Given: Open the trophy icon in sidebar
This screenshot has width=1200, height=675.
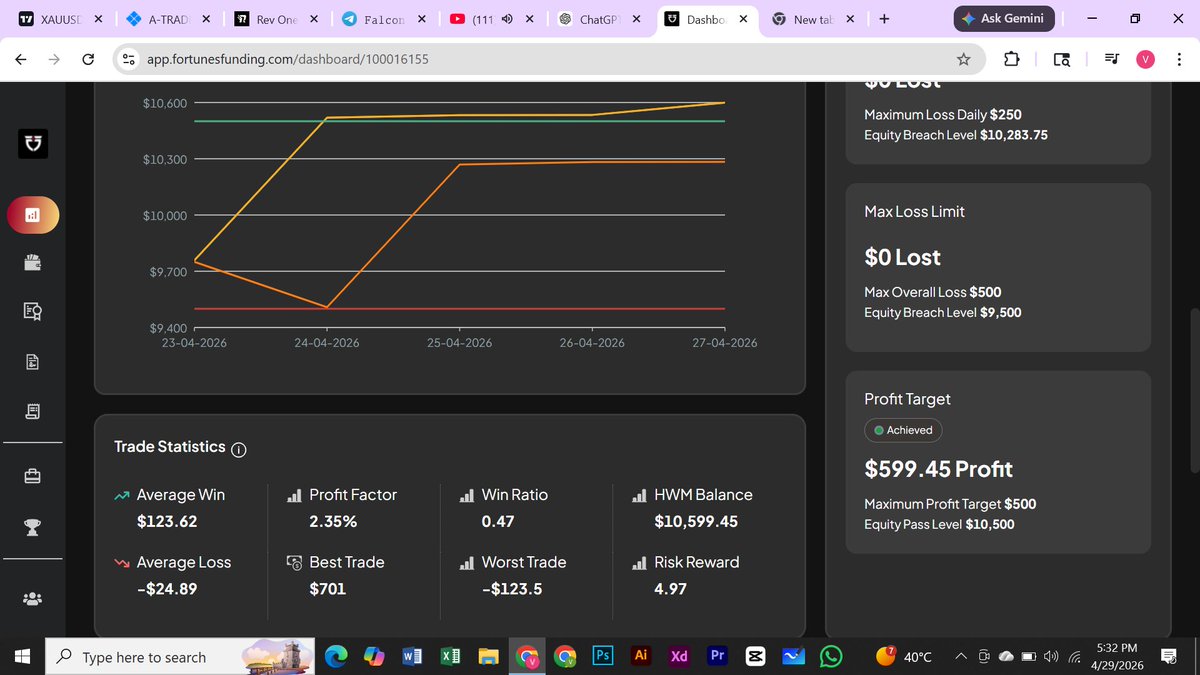Looking at the screenshot, I should point(33,526).
